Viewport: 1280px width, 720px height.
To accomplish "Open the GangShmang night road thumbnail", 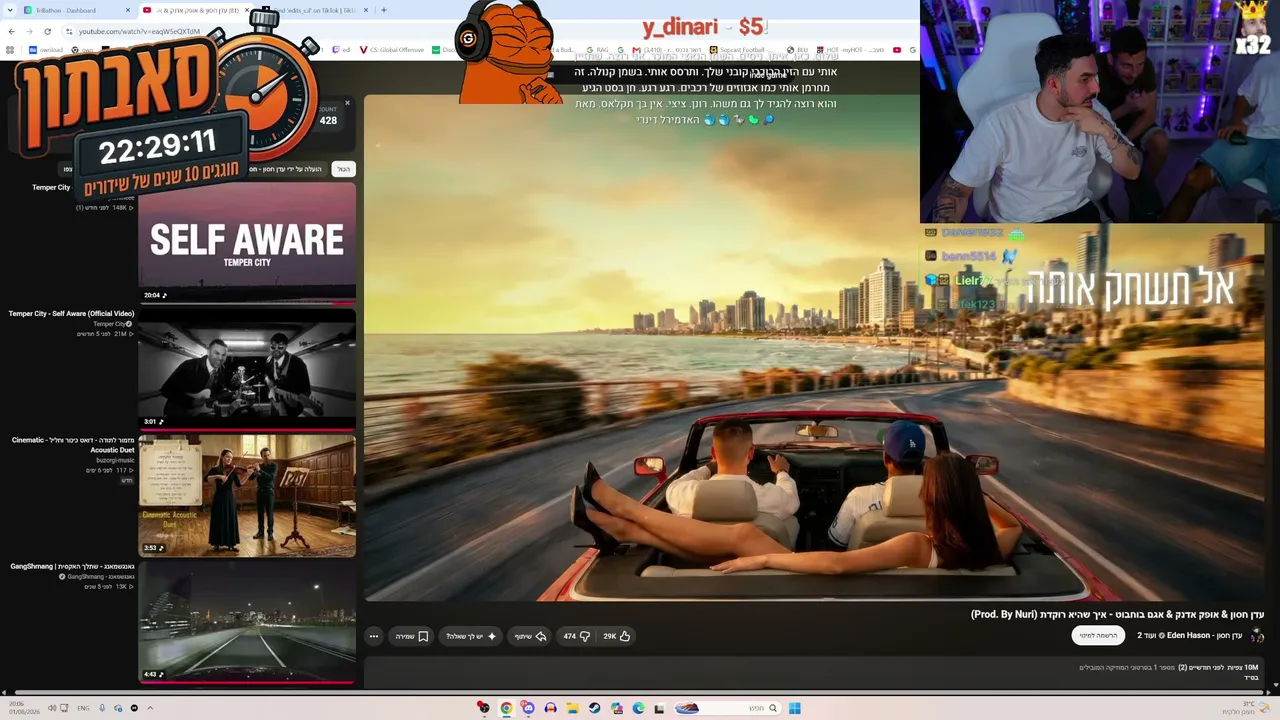I will click(247, 621).
